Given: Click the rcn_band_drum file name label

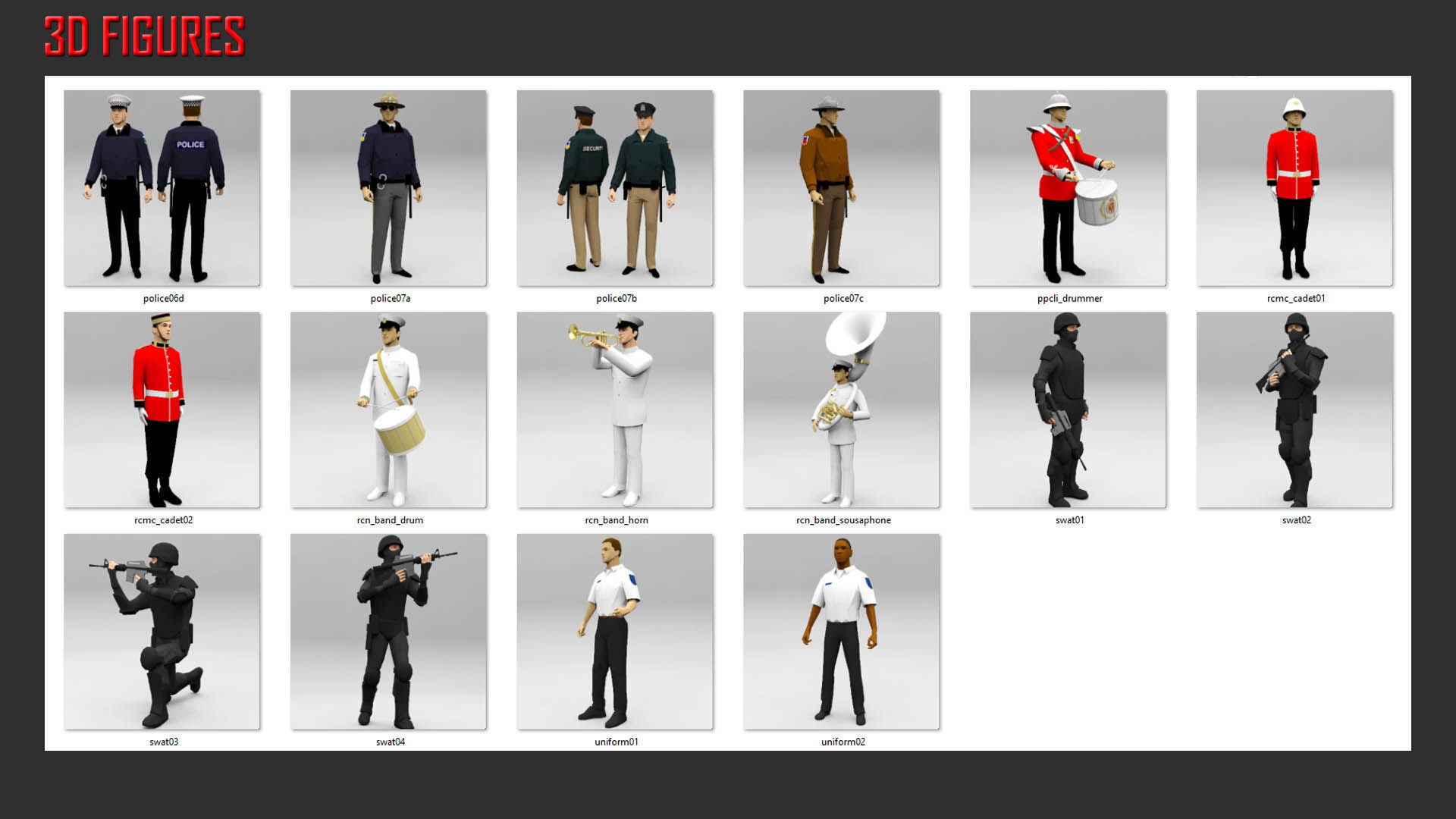Looking at the screenshot, I should pyautogui.click(x=390, y=520).
